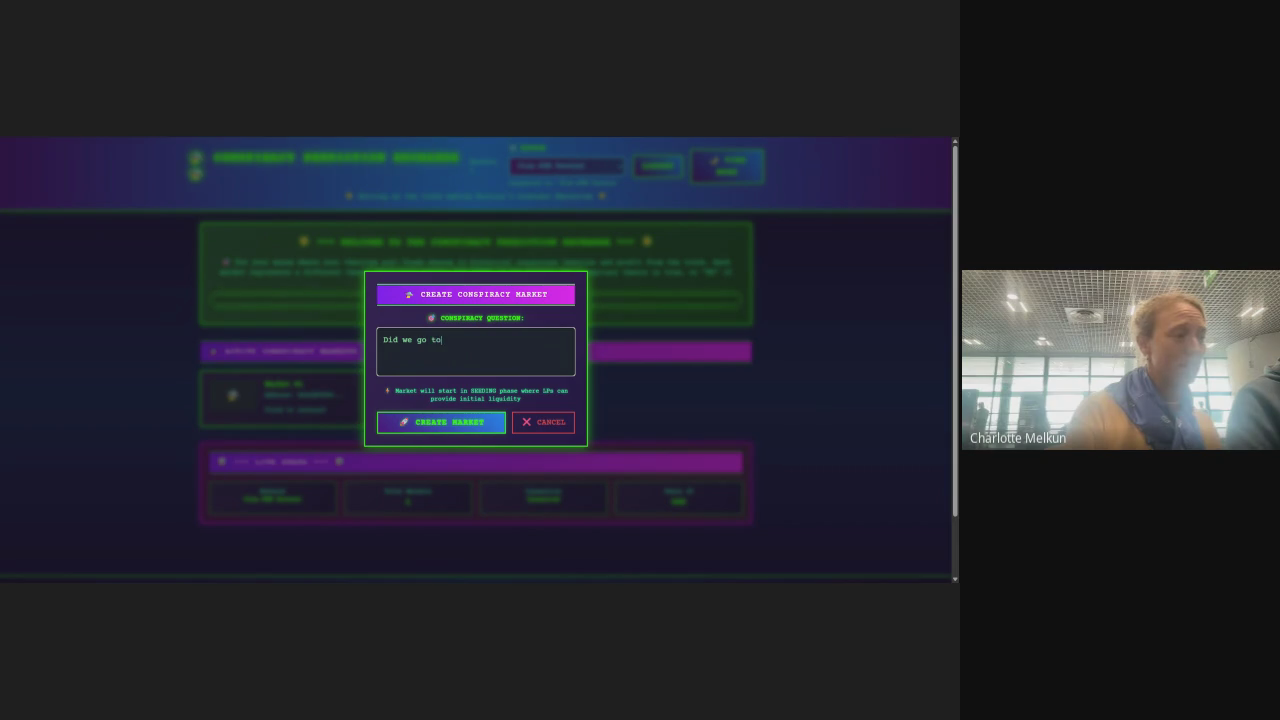
Task: Click the SEEDING phase notice text
Action: point(476,394)
